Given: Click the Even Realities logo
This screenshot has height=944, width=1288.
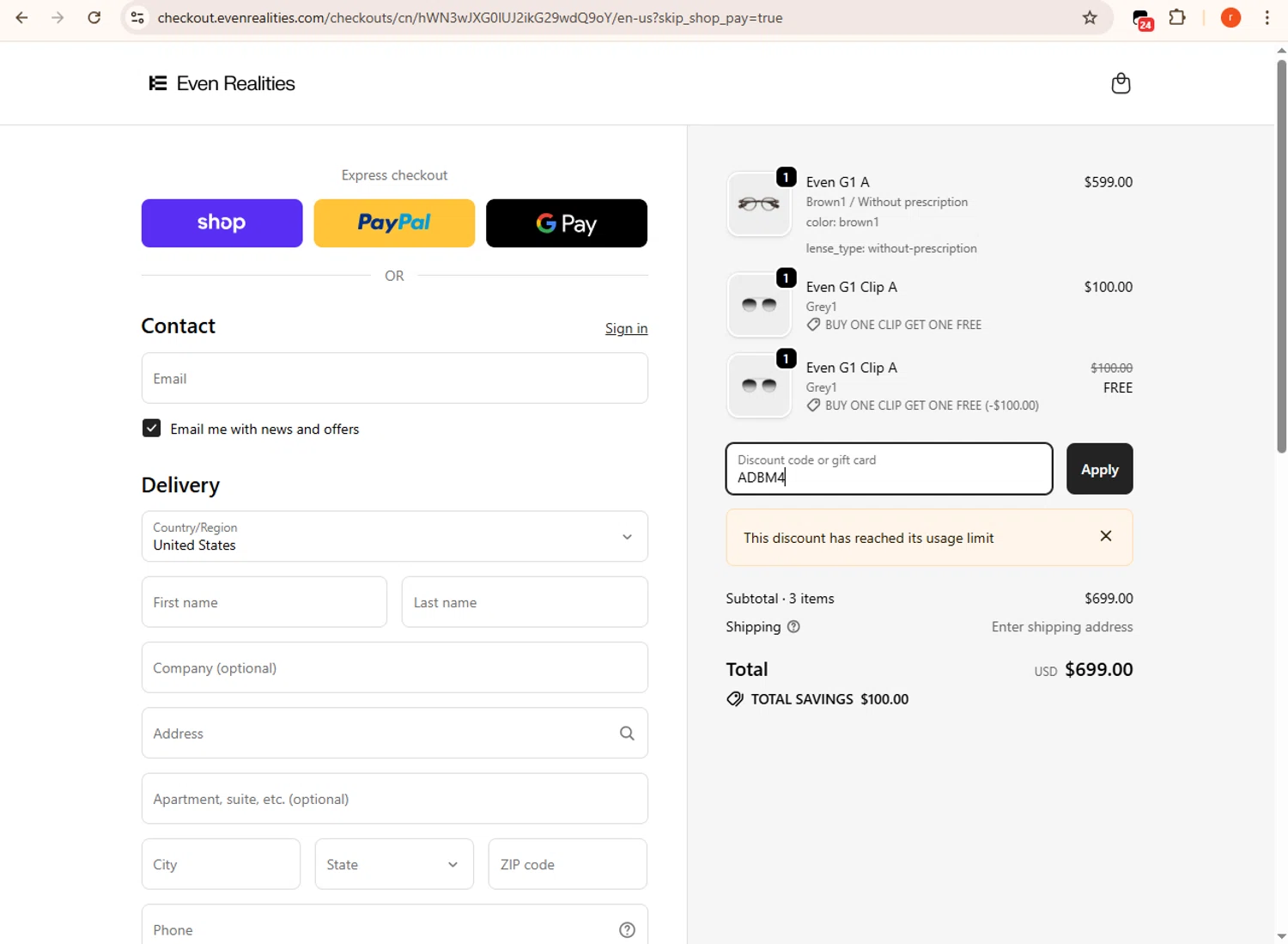Looking at the screenshot, I should click(222, 83).
